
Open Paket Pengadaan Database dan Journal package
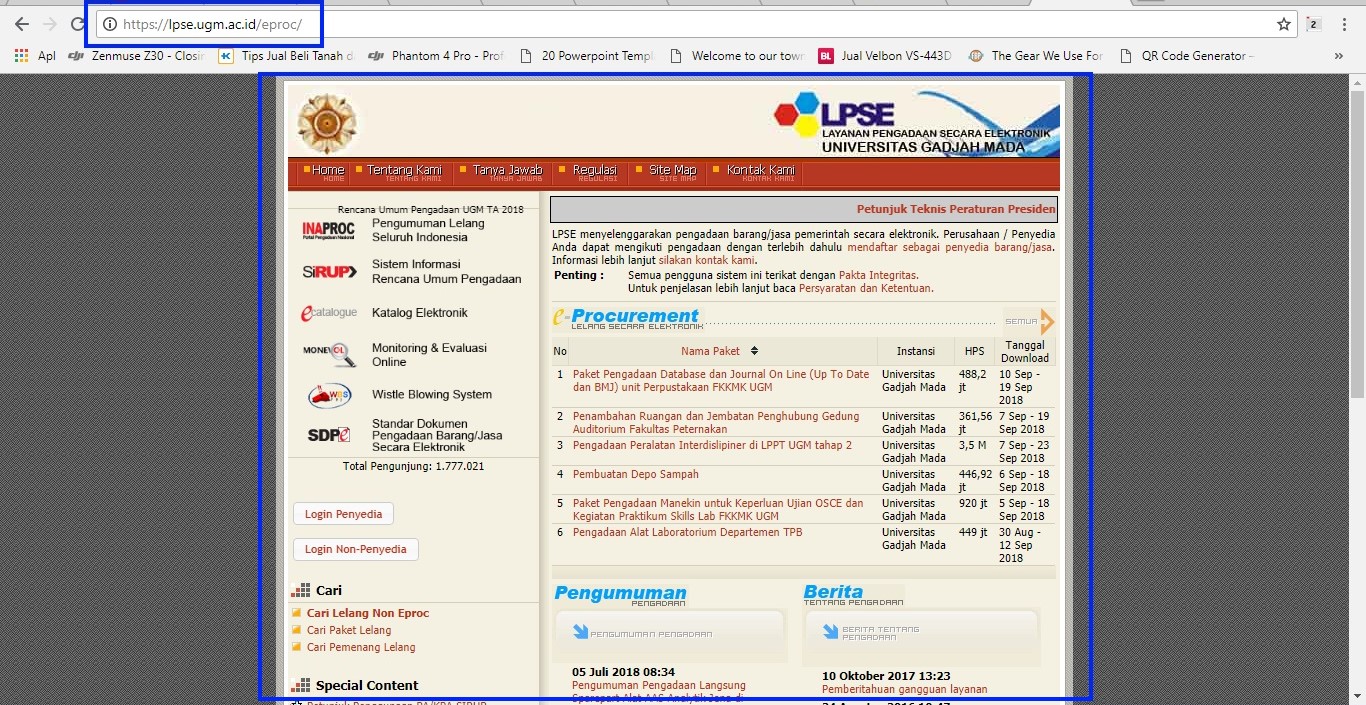[721, 380]
